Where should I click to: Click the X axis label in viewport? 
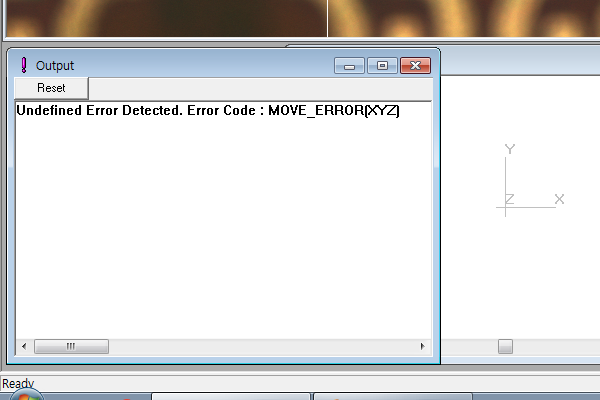[x=559, y=199]
